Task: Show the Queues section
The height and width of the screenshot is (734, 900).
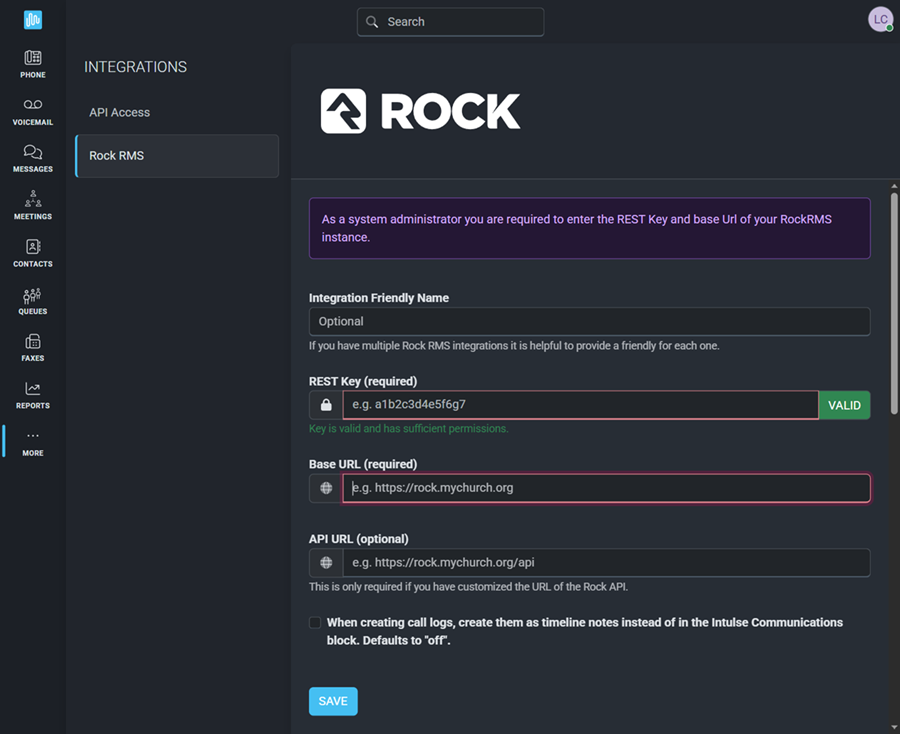Action: pyautogui.click(x=33, y=300)
